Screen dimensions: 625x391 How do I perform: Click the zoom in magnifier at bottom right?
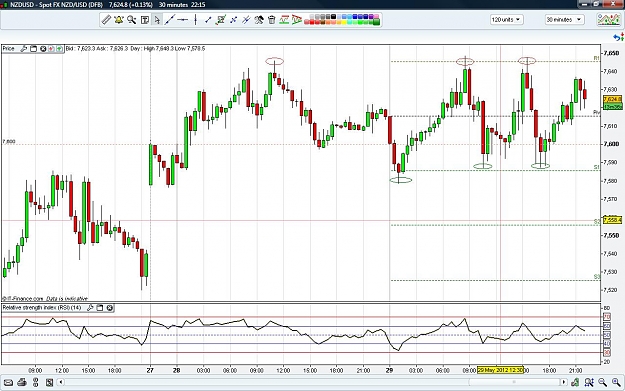click(x=616, y=383)
